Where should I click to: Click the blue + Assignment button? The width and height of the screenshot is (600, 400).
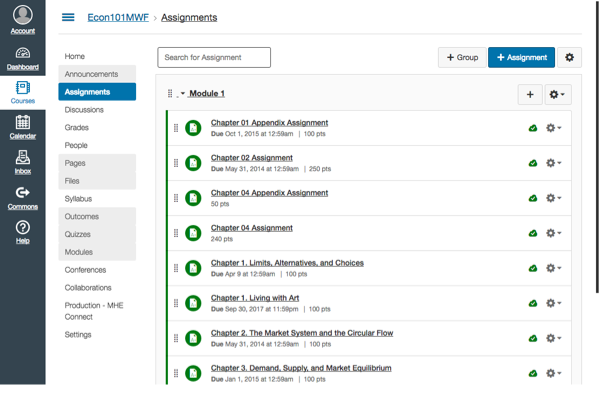coord(521,58)
